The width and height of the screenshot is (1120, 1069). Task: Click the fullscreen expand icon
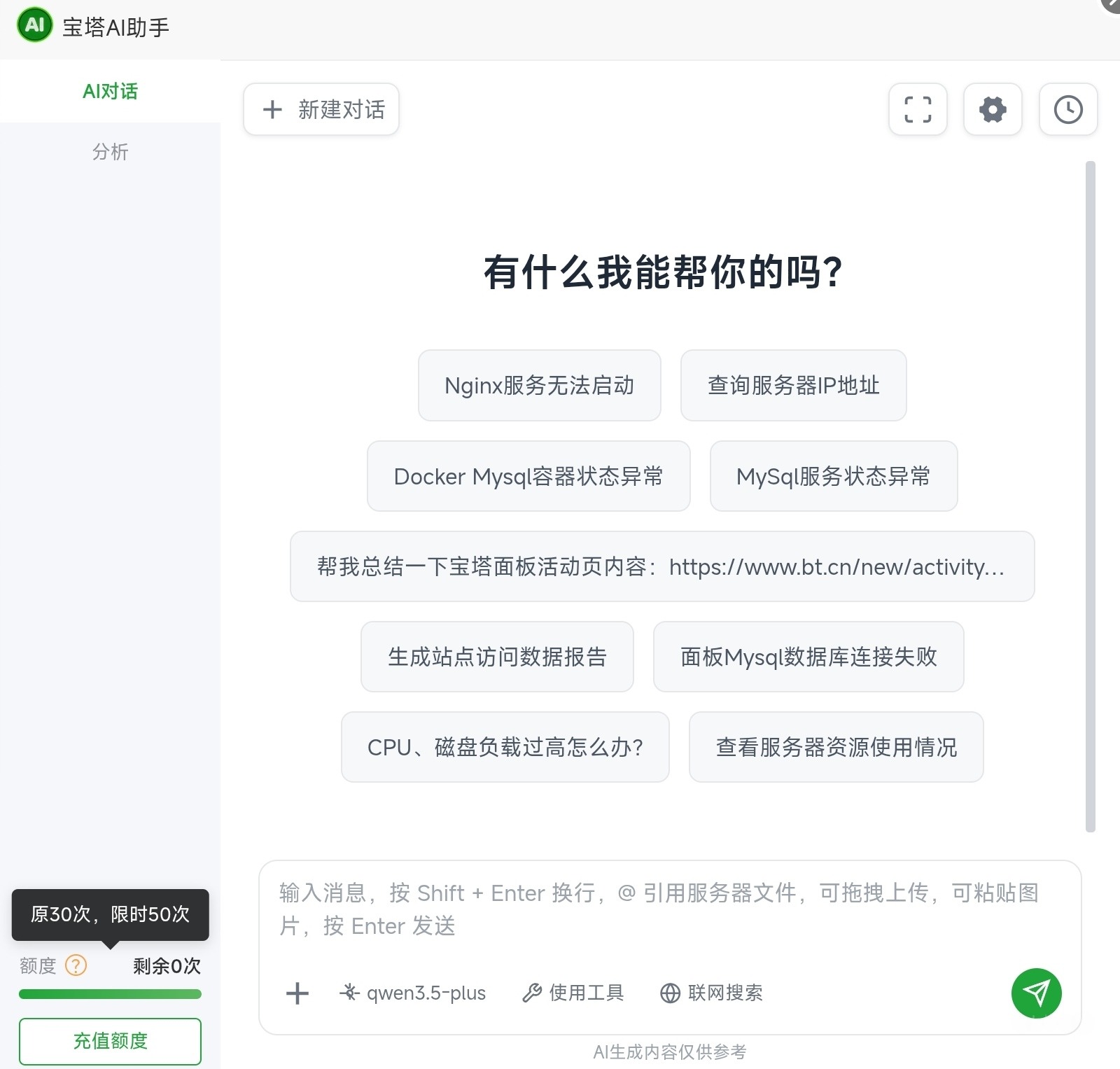tap(918, 109)
